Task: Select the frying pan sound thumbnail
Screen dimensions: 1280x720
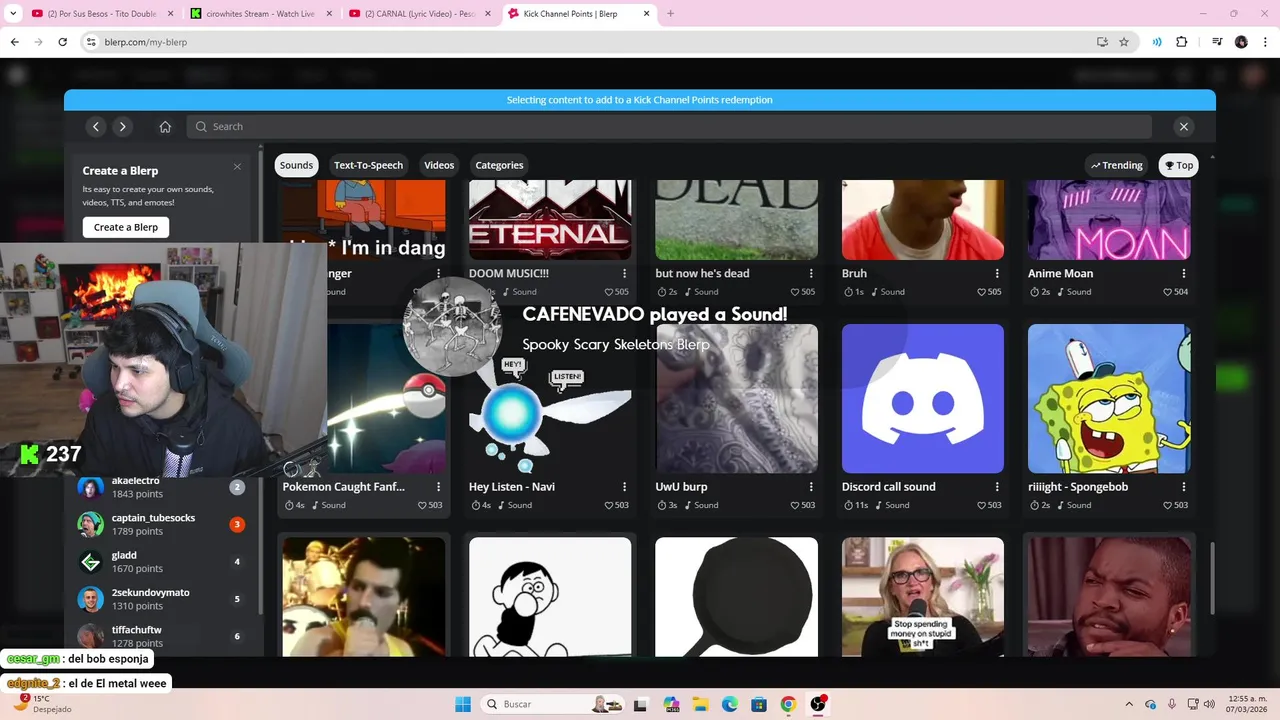Action: (x=737, y=597)
